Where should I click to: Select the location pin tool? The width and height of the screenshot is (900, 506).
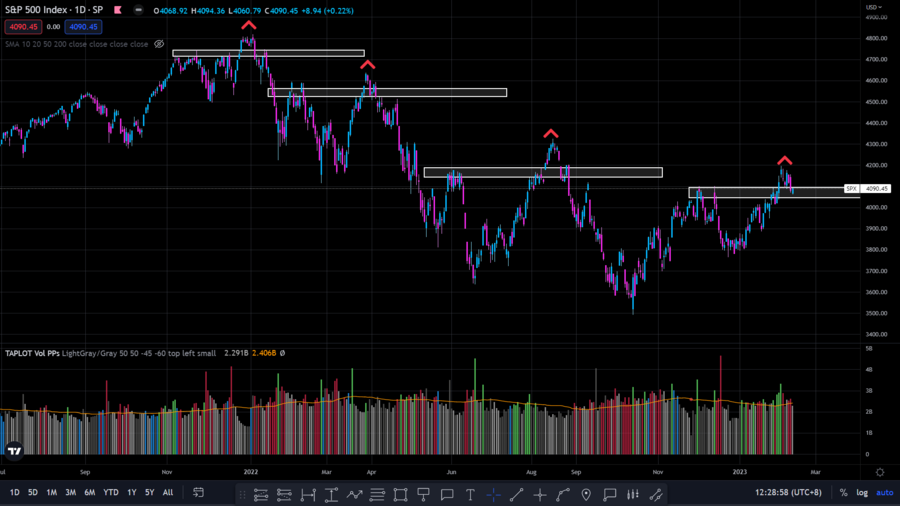[586, 494]
